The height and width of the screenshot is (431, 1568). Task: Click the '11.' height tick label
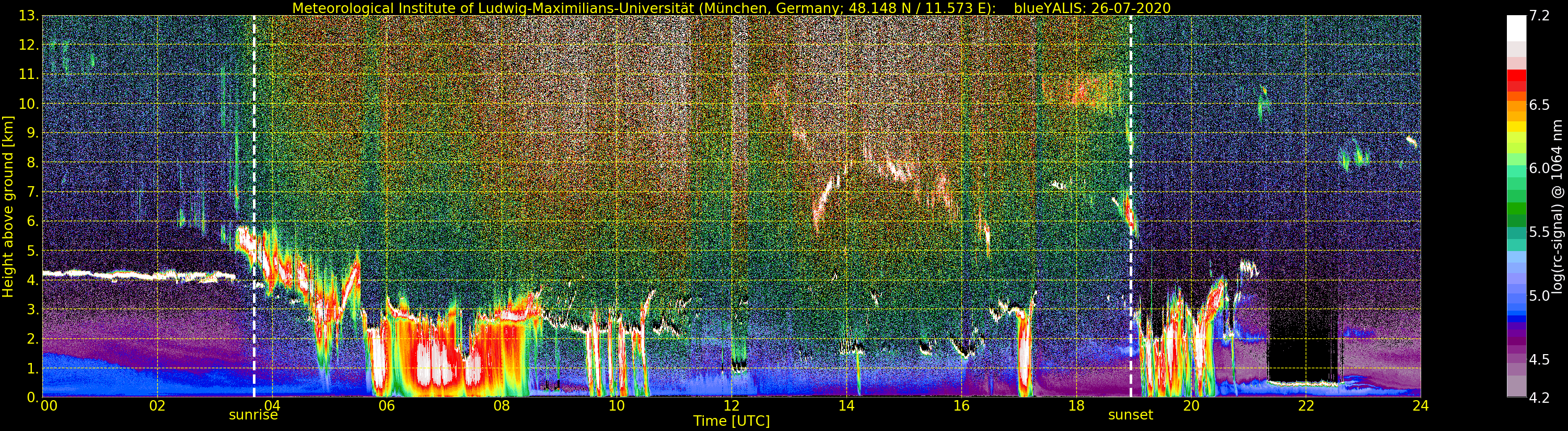29,74
